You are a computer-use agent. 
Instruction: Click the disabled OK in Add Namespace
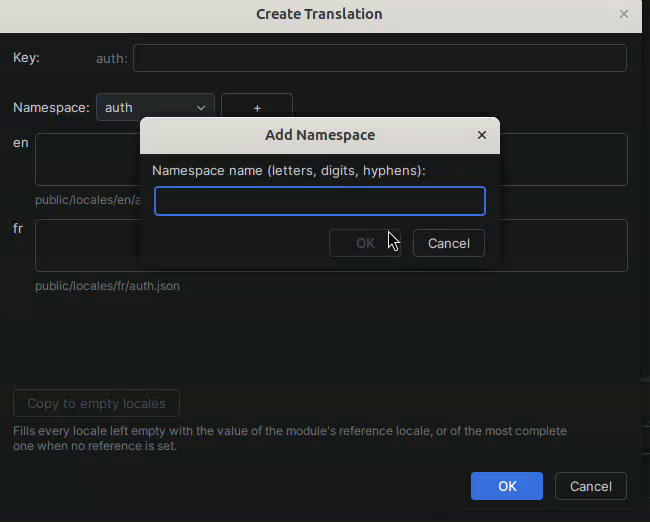[365, 243]
